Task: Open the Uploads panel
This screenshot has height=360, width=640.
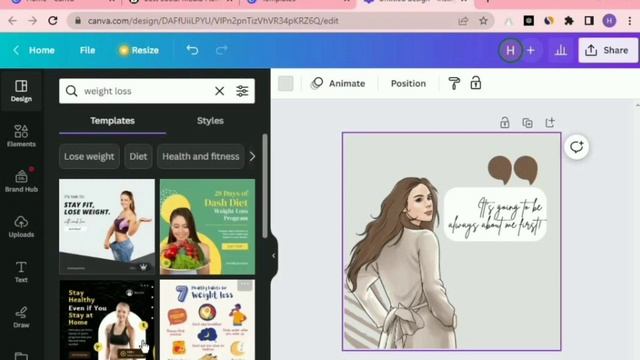Action: click(21, 226)
